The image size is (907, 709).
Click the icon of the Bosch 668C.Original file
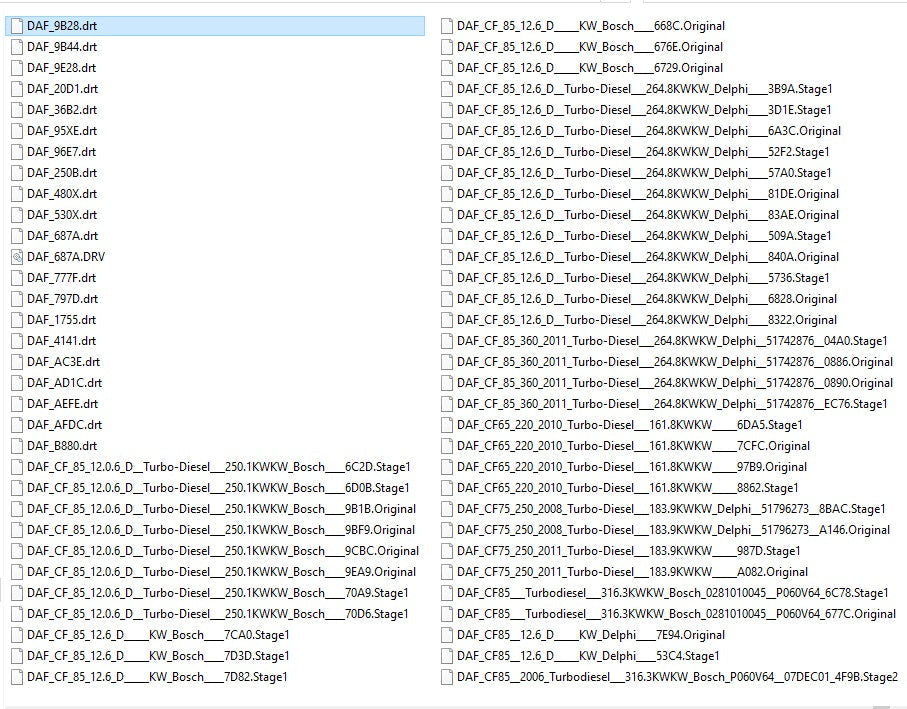(x=446, y=26)
